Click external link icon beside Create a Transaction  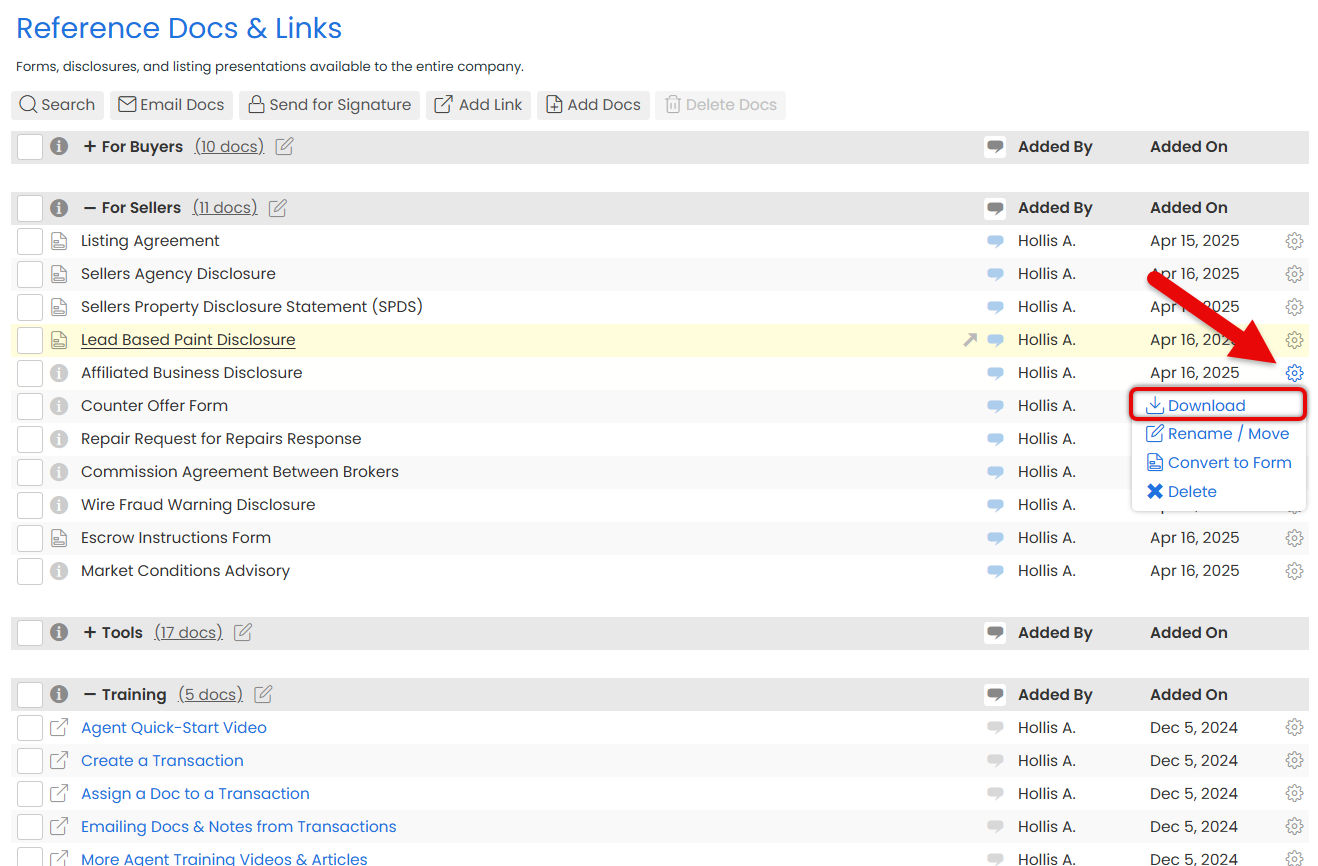point(60,761)
